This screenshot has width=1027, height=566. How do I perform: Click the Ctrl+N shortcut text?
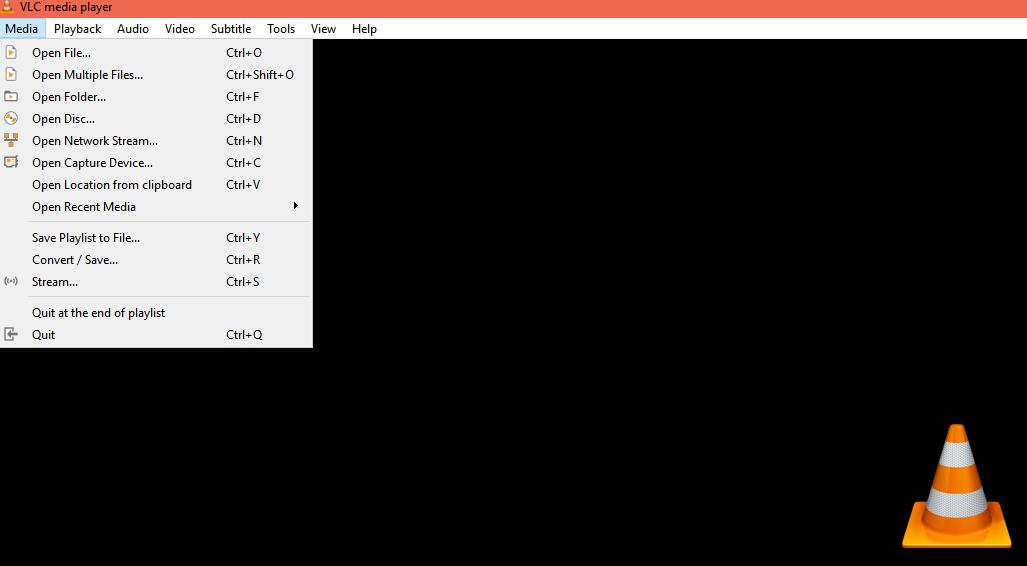tap(244, 141)
